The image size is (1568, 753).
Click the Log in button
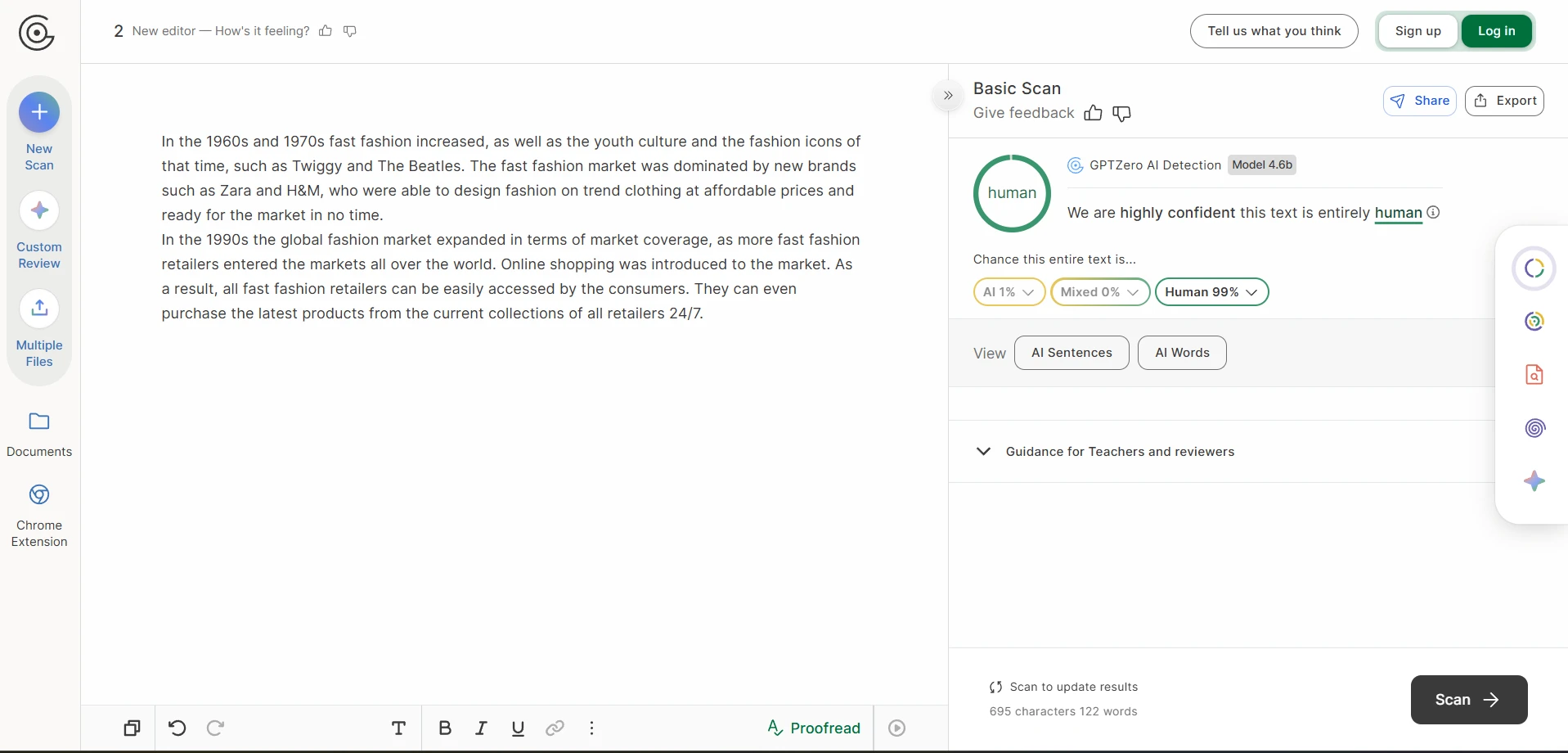[1496, 31]
